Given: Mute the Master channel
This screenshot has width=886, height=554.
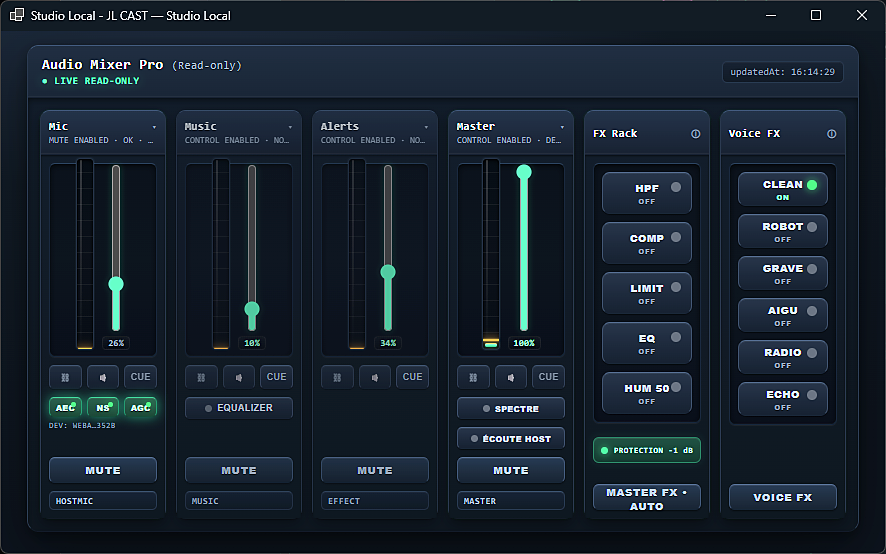Looking at the screenshot, I should [511, 470].
